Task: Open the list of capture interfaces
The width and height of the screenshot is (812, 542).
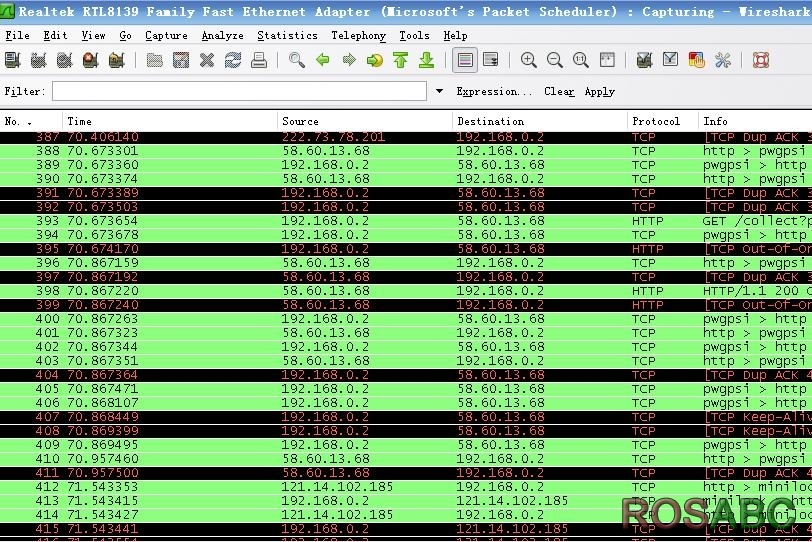Action: [12, 60]
